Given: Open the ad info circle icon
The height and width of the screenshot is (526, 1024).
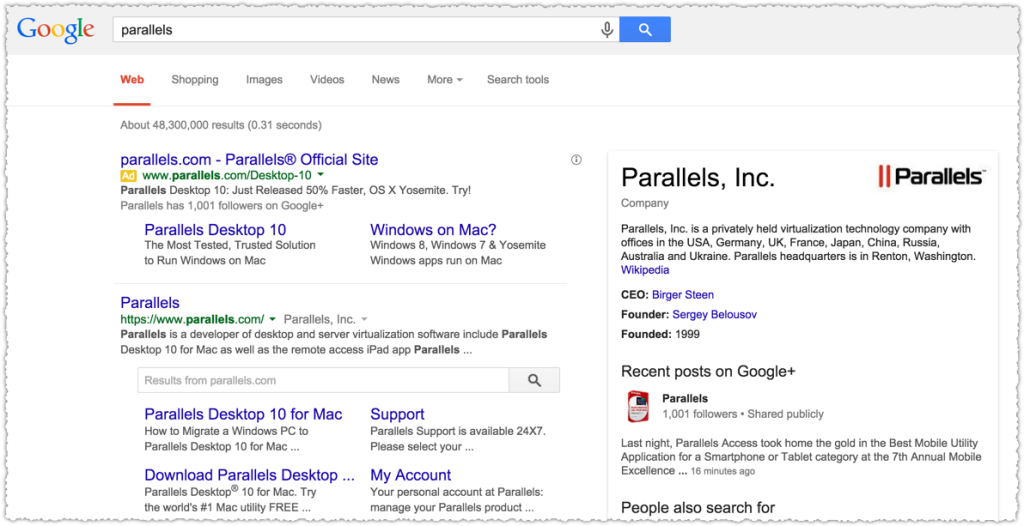Looking at the screenshot, I should pyautogui.click(x=576, y=159).
